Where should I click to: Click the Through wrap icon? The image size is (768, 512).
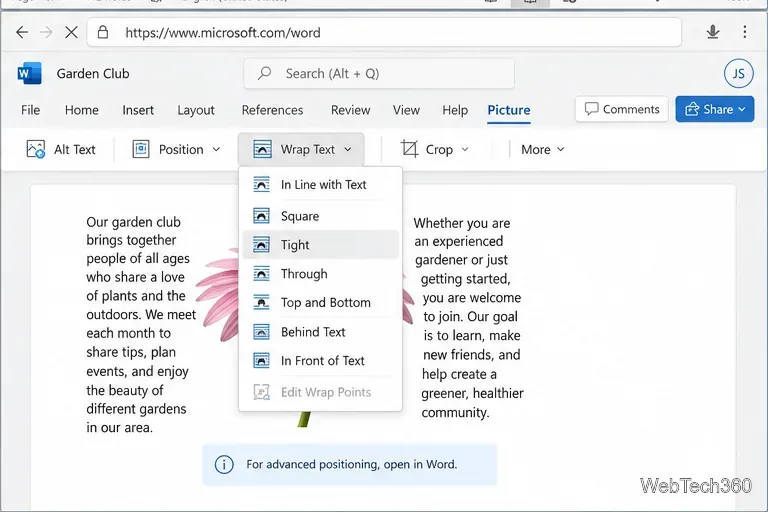click(x=262, y=273)
